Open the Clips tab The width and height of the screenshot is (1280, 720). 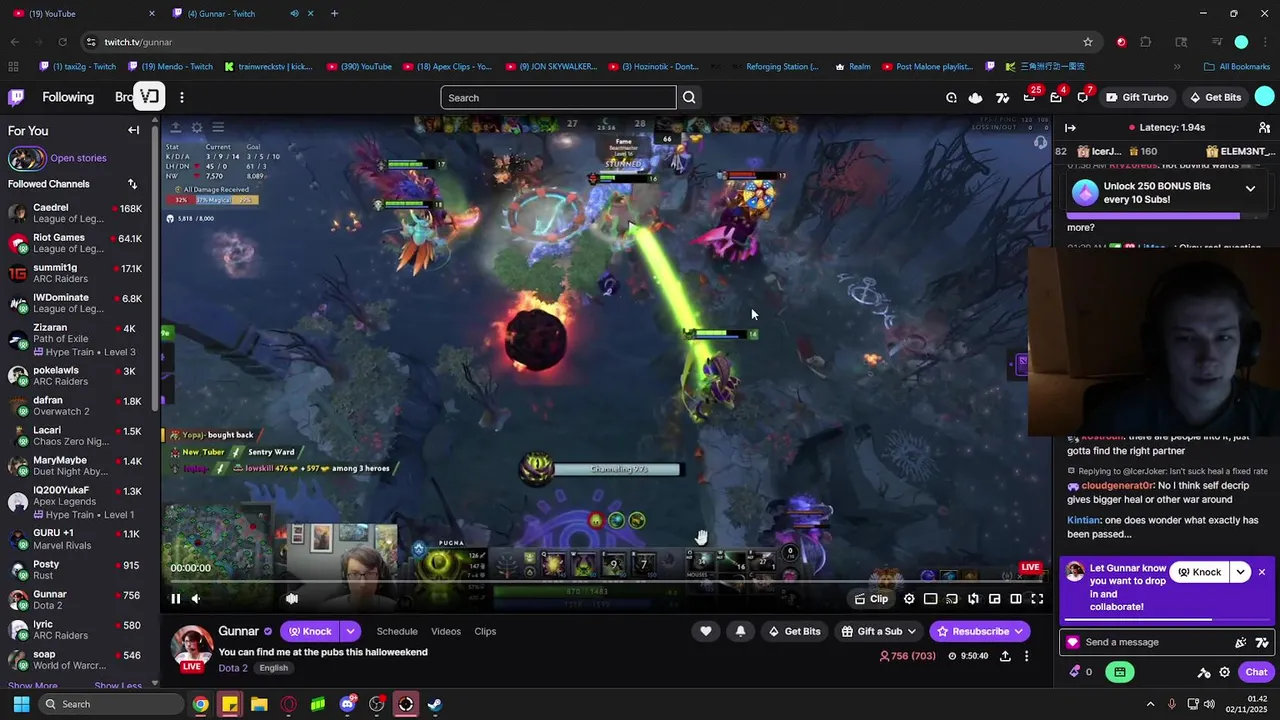(x=485, y=631)
